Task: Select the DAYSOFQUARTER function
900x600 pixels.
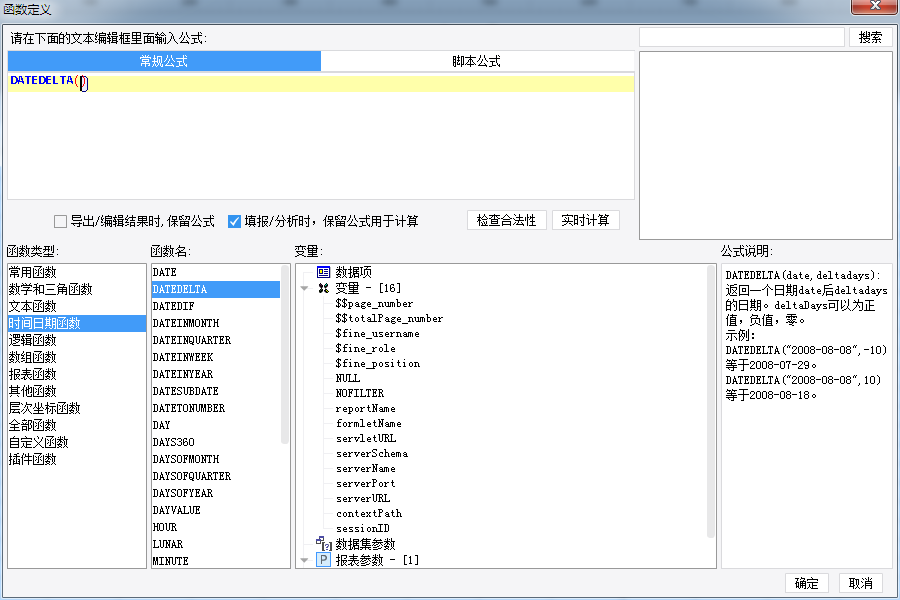Action: (x=216, y=476)
